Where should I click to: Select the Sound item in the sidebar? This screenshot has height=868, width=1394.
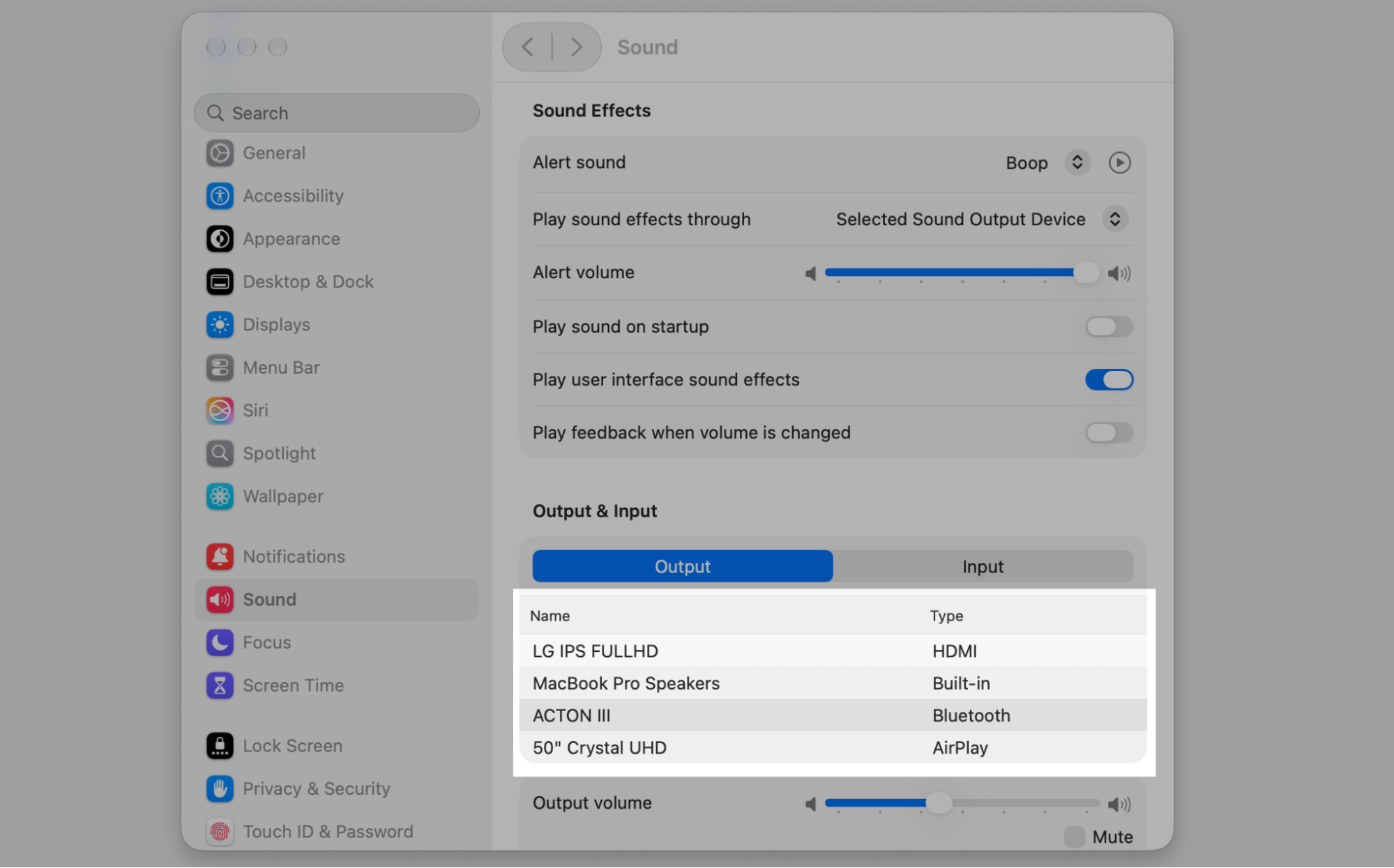[x=337, y=600]
